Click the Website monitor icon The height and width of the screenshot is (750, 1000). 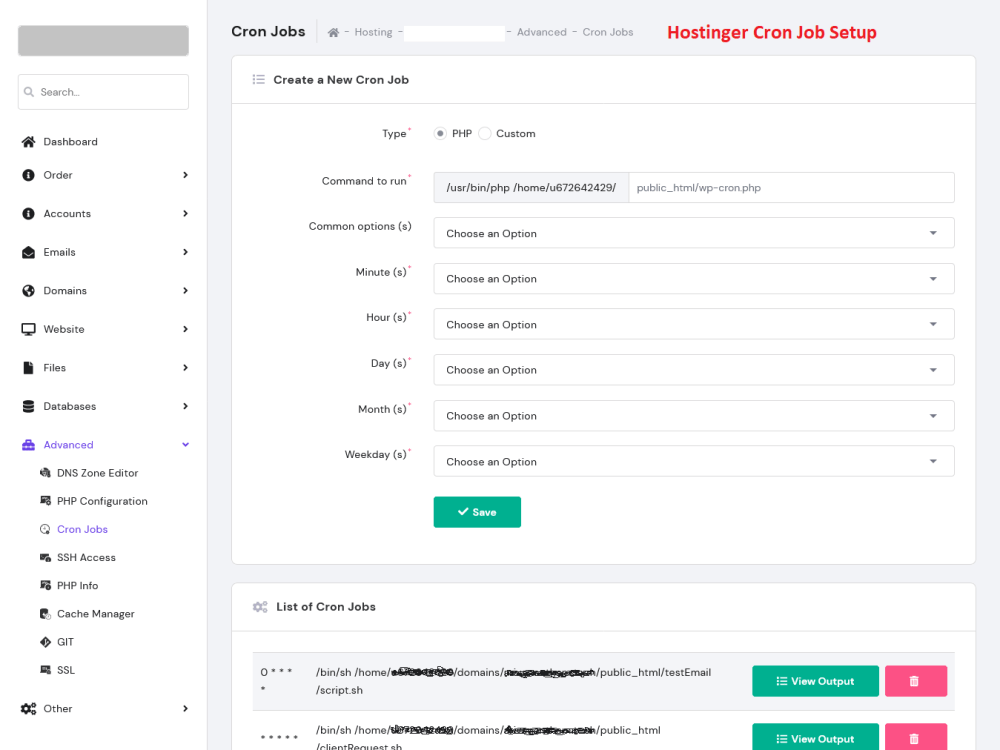28,329
